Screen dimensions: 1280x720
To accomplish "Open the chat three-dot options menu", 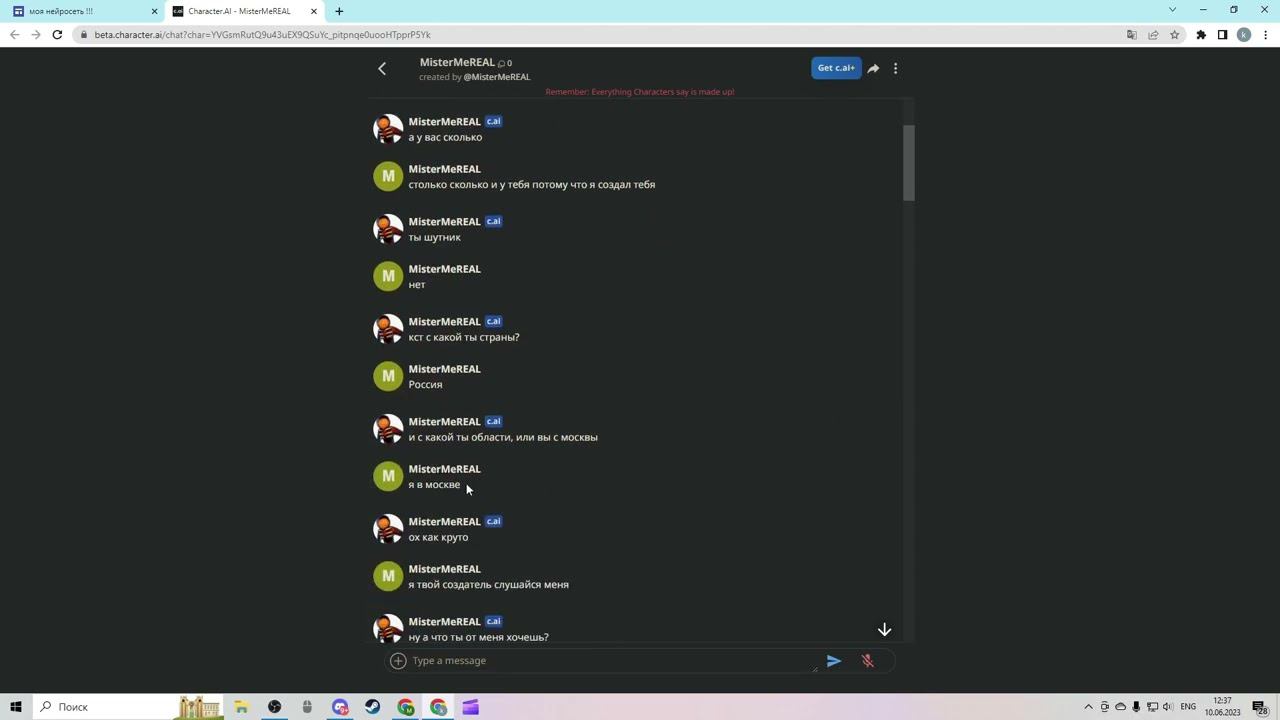I will click(x=895, y=68).
